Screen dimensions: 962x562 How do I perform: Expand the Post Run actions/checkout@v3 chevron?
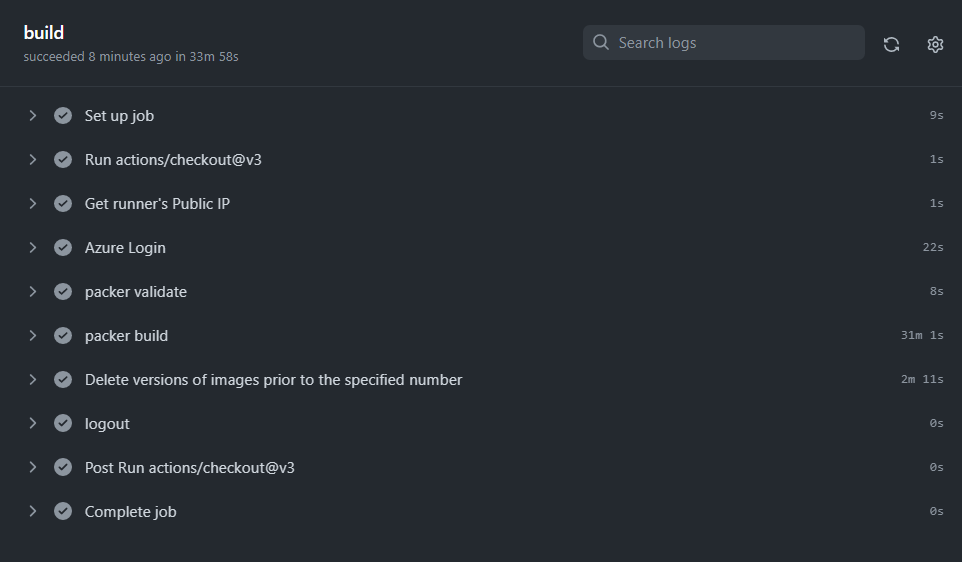tap(33, 468)
